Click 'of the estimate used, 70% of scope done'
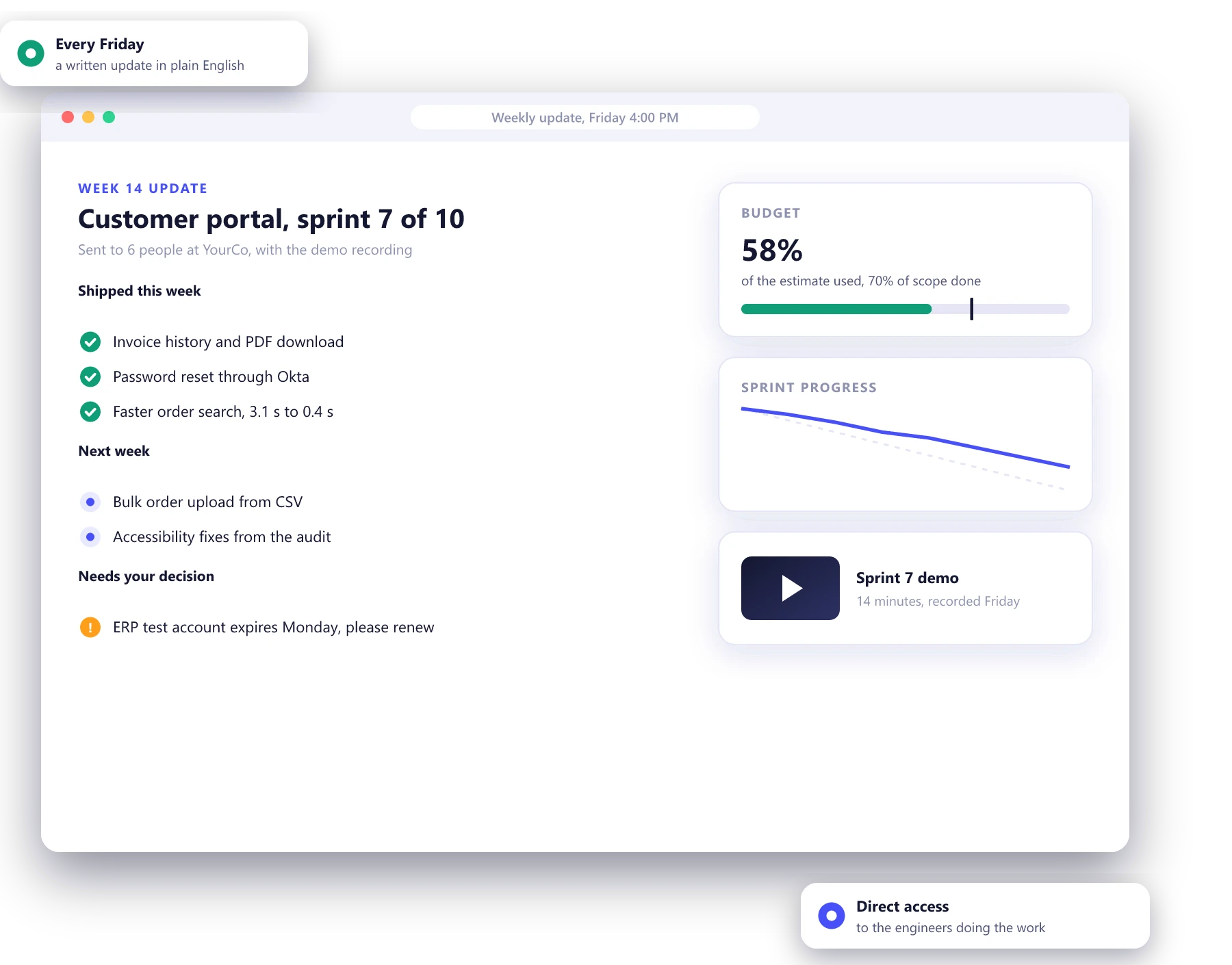The height and width of the screenshot is (965, 1232). tap(861, 281)
